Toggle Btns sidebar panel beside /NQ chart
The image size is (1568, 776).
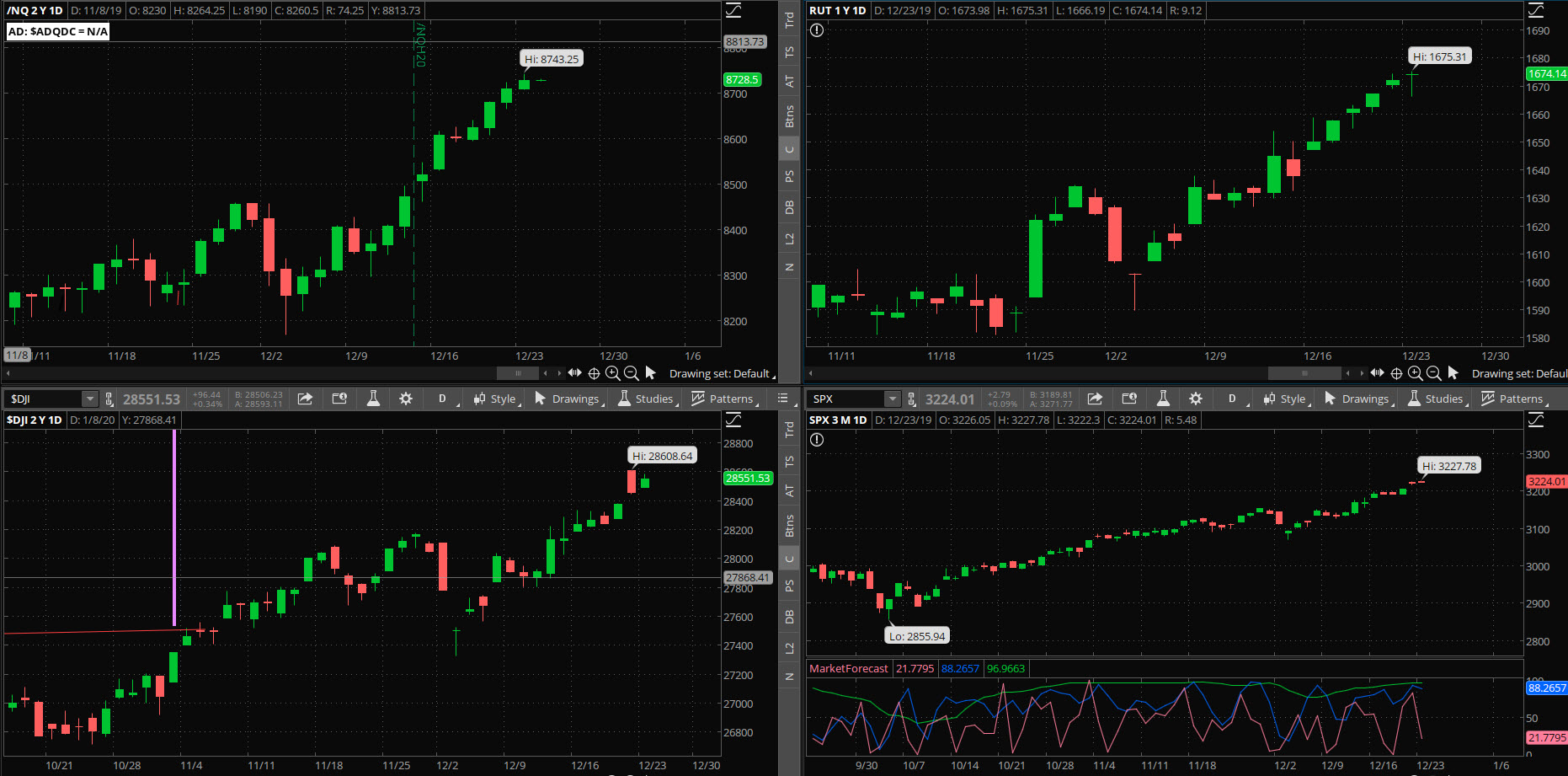click(x=789, y=116)
